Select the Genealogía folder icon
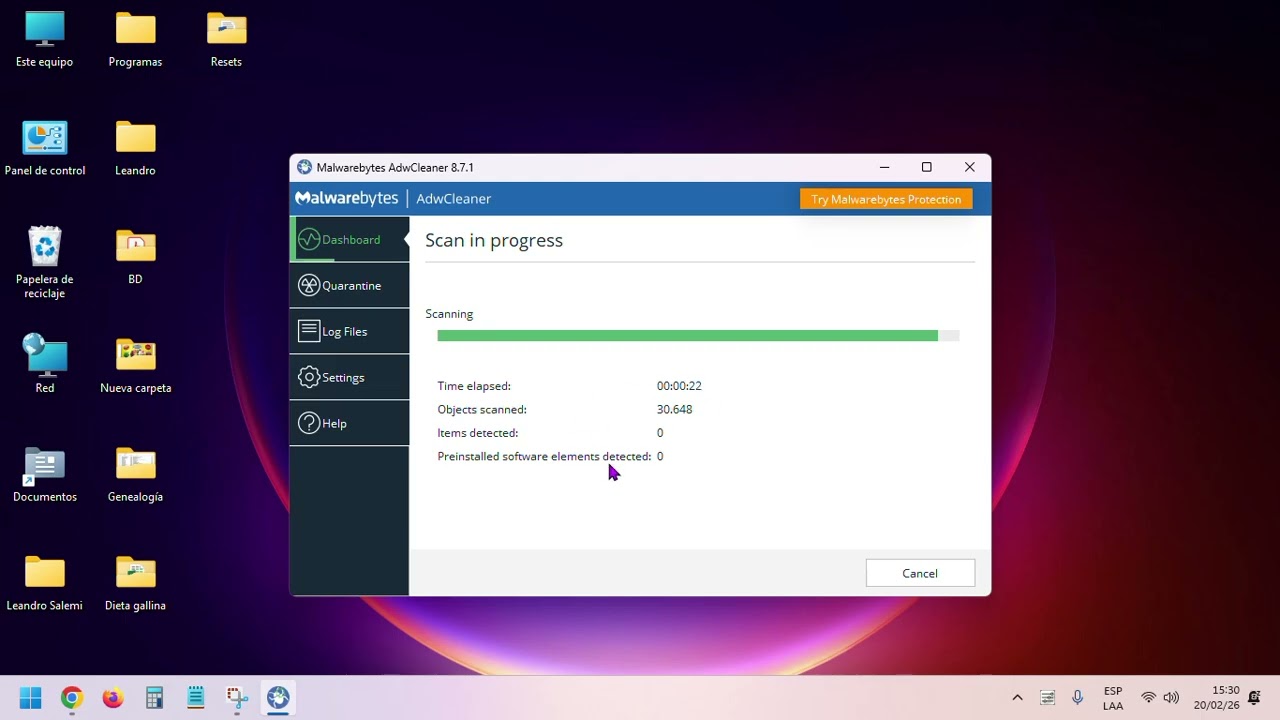This screenshot has height=720, width=1280. coord(135,474)
